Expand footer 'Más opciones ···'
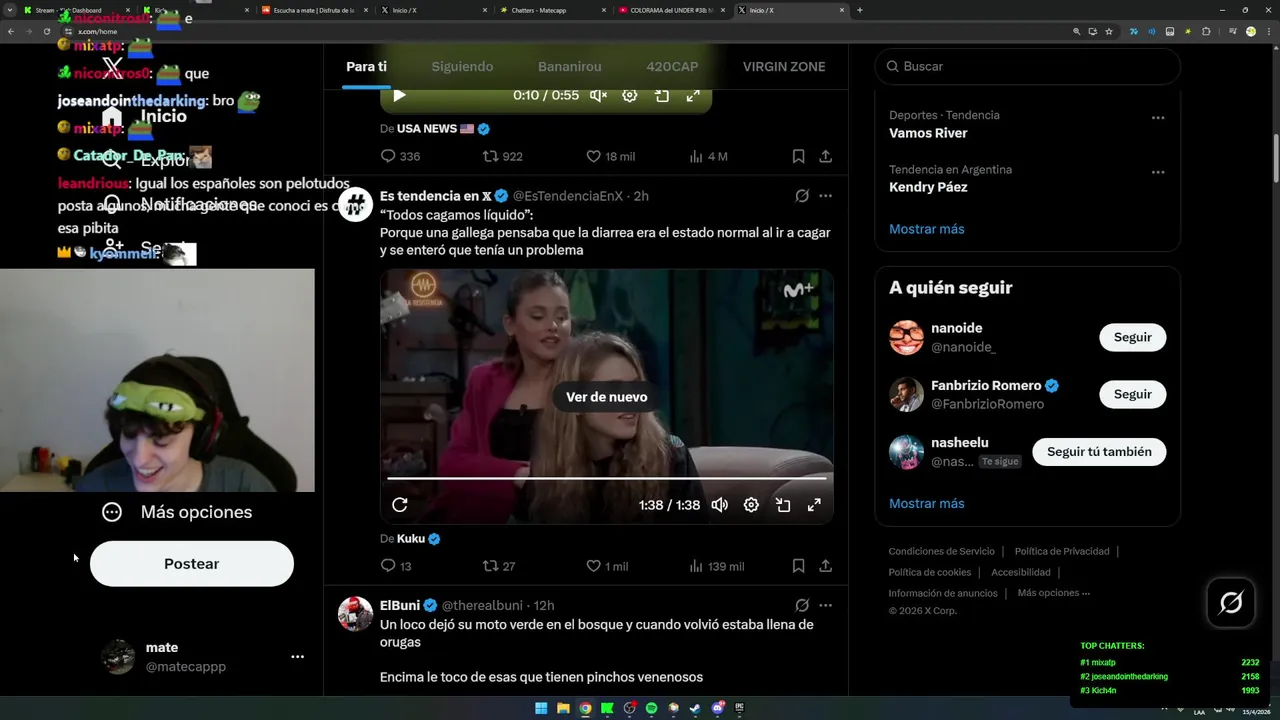This screenshot has height=720, width=1280. (x=1053, y=593)
